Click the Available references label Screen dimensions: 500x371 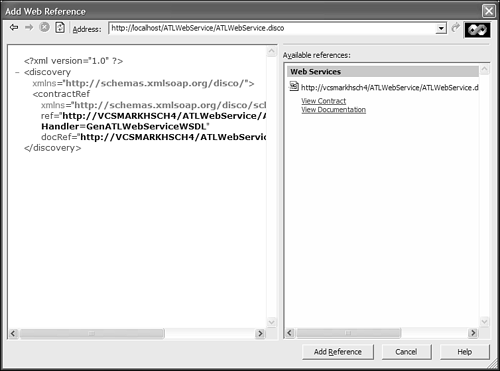tap(317, 55)
